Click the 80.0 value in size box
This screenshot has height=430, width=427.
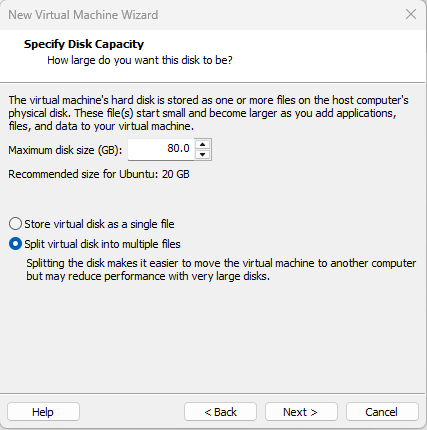pyautogui.click(x=178, y=148)
